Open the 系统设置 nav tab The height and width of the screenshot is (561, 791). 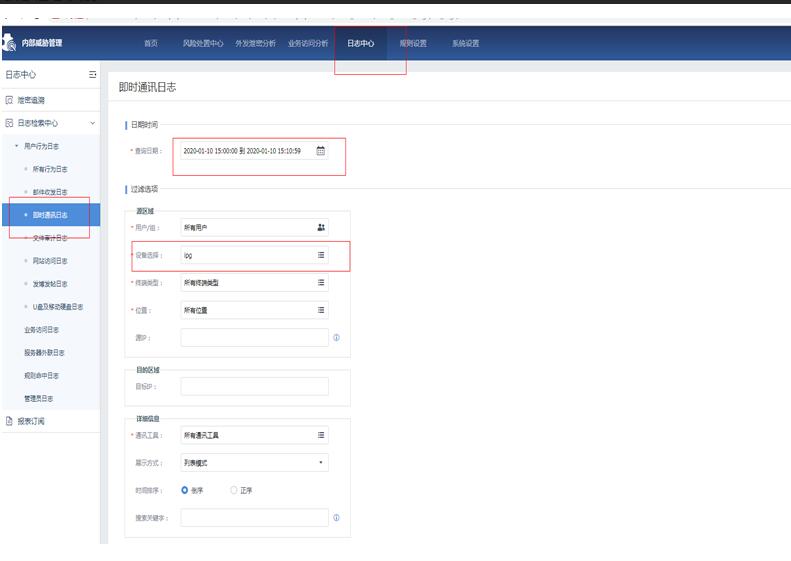(466, 43)
